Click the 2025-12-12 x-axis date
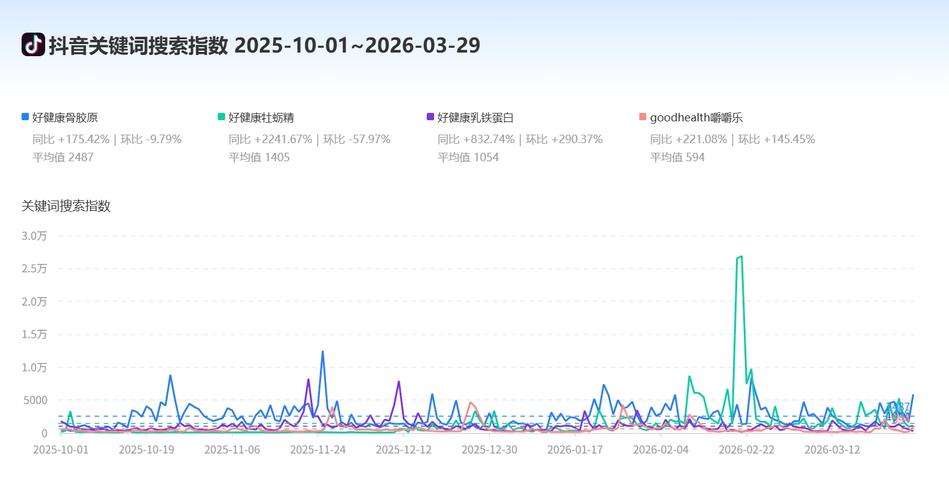Image resolution: width=949 pixels, height=500 pixels. click(404, 450)
